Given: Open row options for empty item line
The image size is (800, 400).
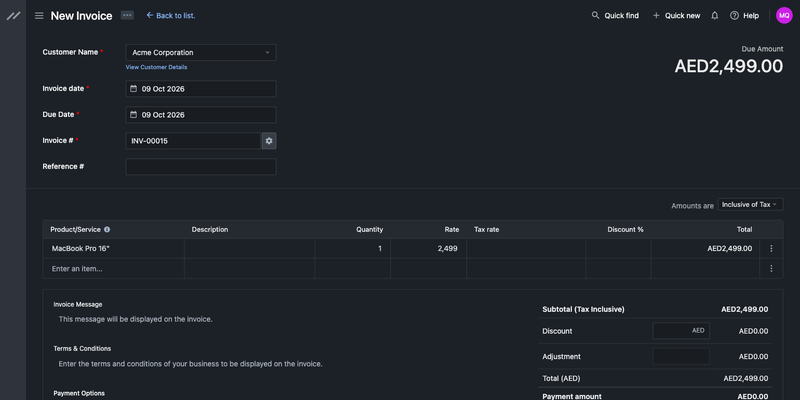Looking at the screenshot, I should coord(771,268).
